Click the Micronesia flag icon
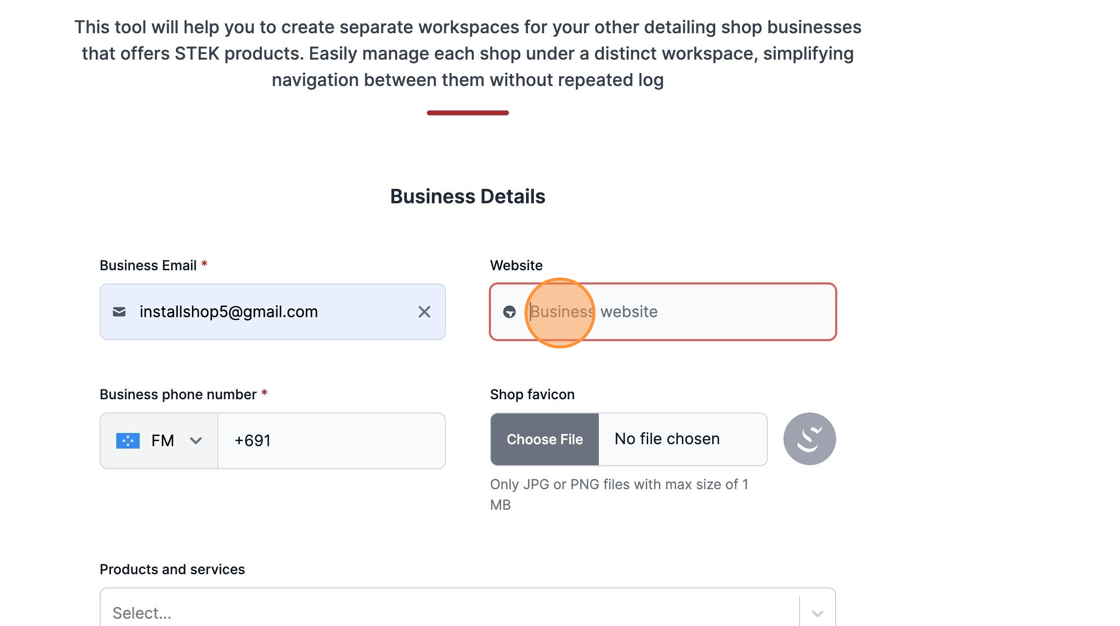The height and width of the screenshot is (626, 1120). tap(128, 441)
